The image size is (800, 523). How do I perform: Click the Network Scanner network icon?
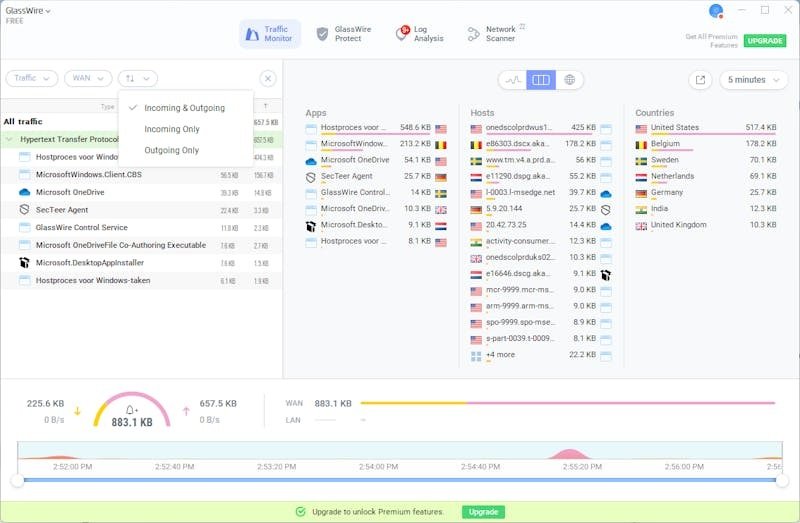(x=473, y=34)
